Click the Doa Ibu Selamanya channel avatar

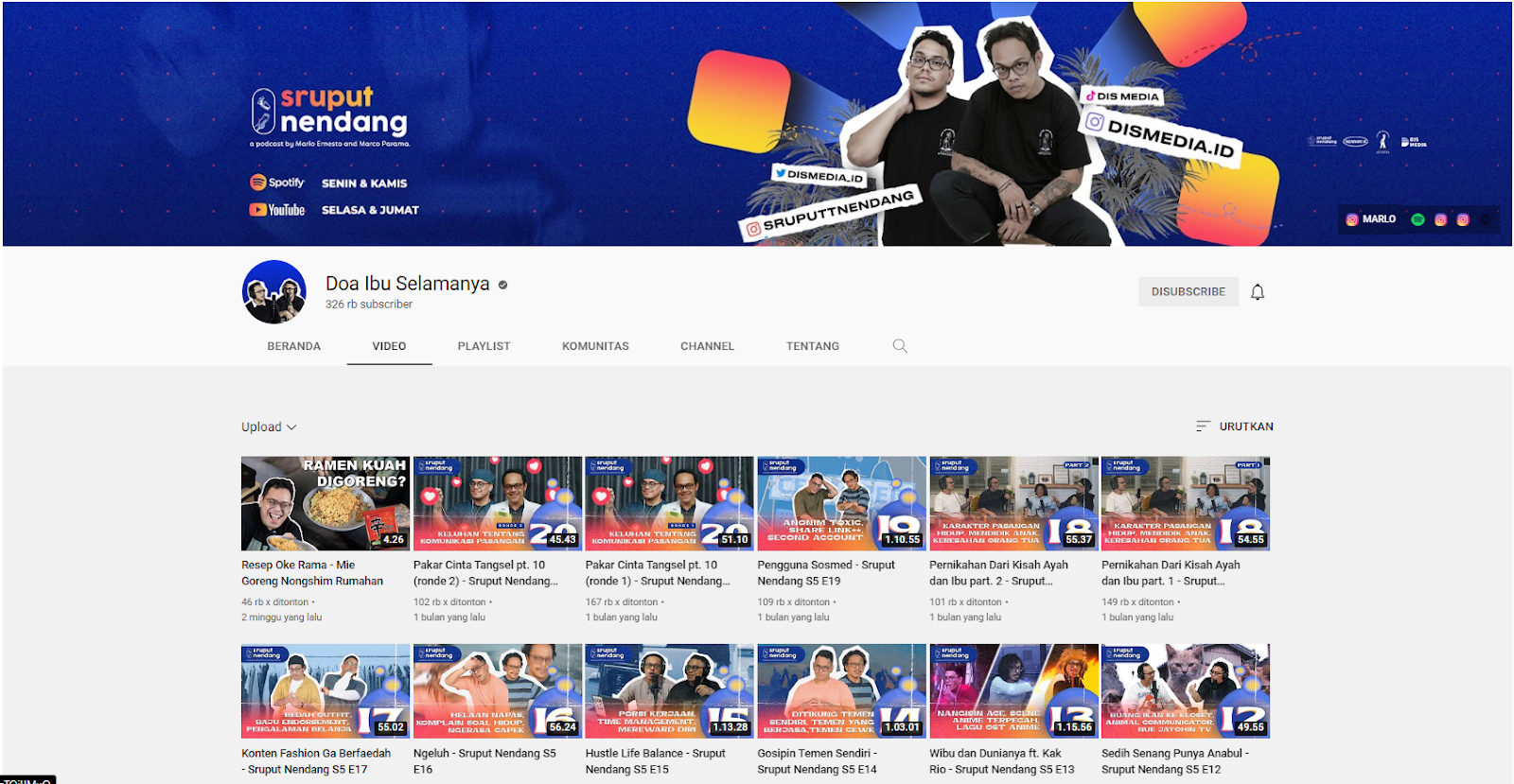(274, 292)
